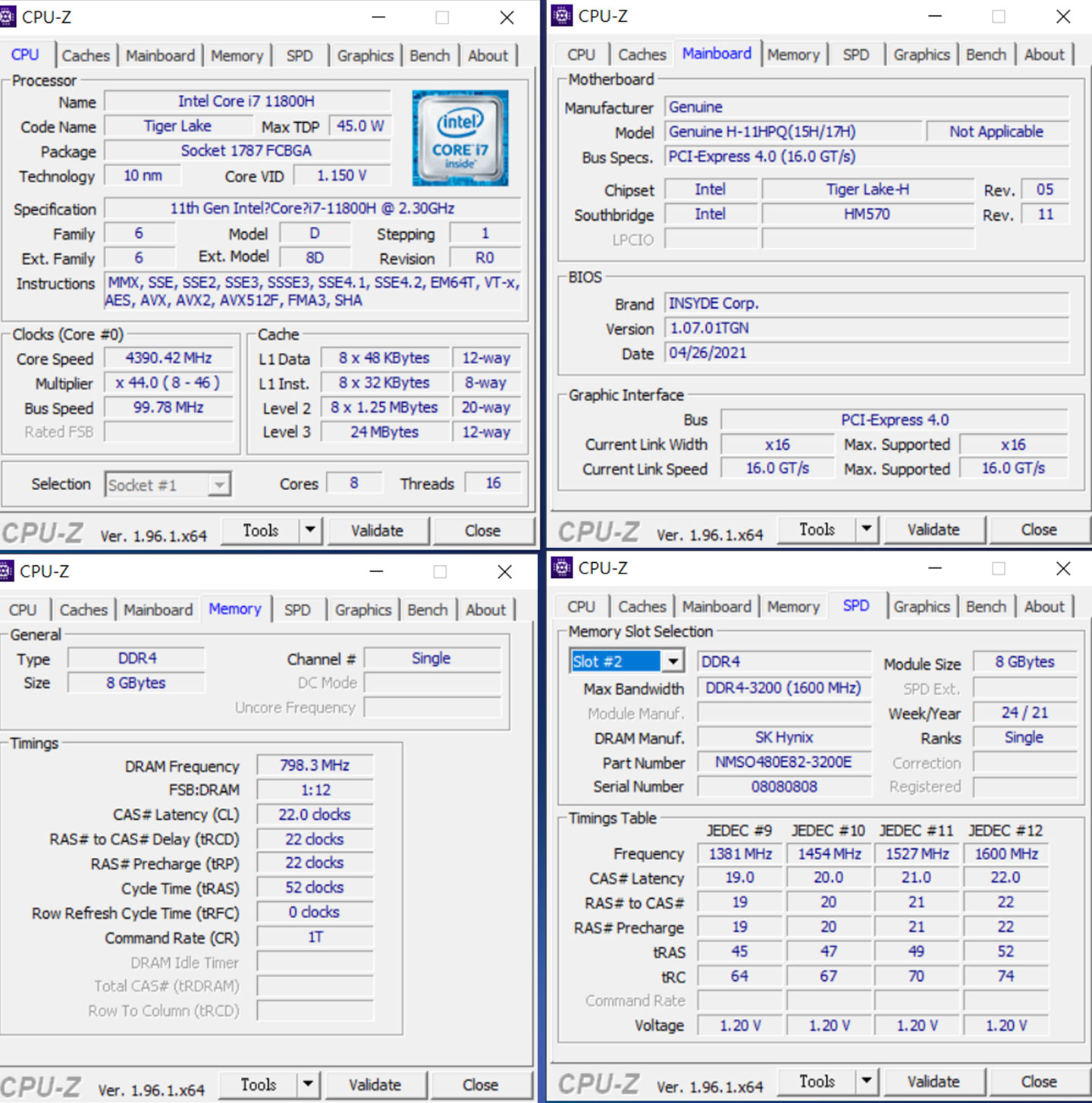Switch to the Bench tab in the SPD window
This screenshot has height=1103, width=1092.
[987, 605]
